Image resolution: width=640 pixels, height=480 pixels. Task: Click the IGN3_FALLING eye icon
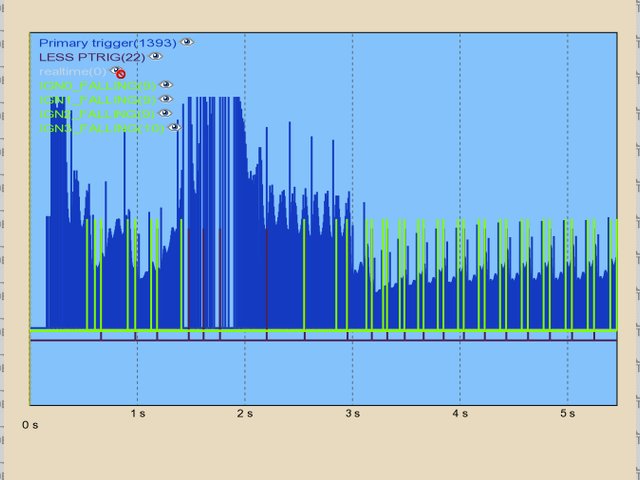(x=174, y=128)
